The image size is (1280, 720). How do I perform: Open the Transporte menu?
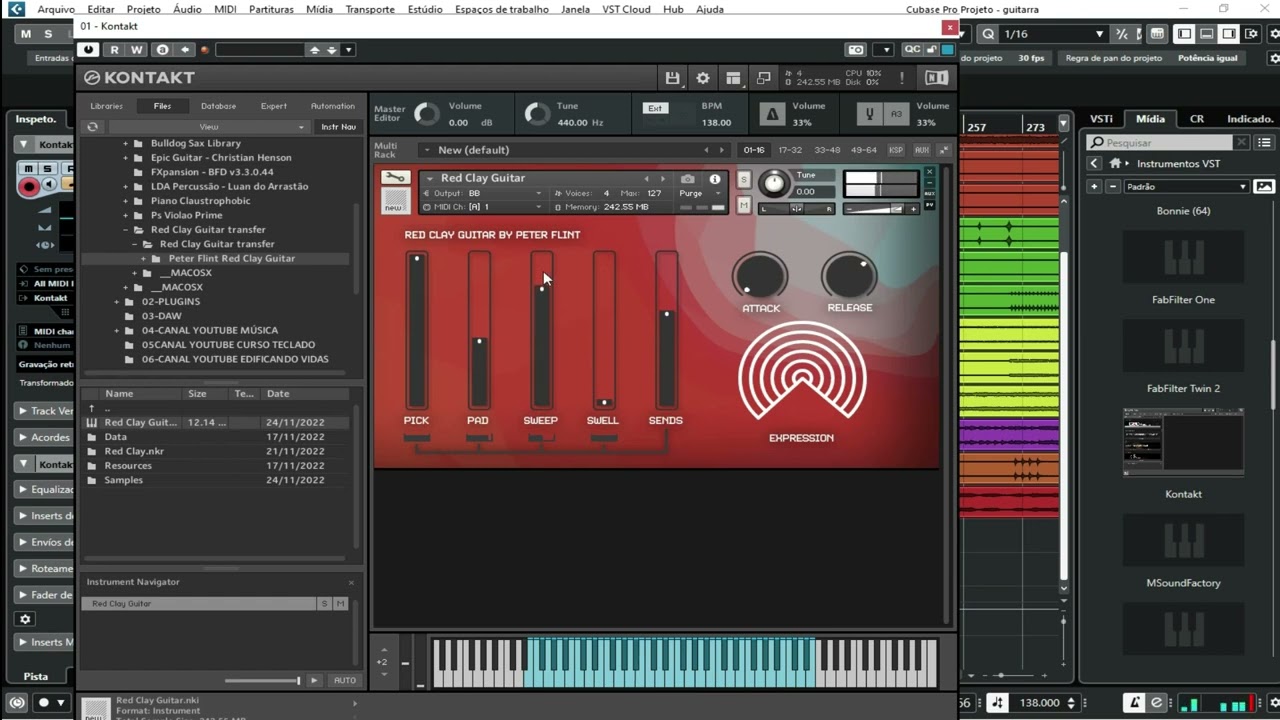(x=370, y=9)
